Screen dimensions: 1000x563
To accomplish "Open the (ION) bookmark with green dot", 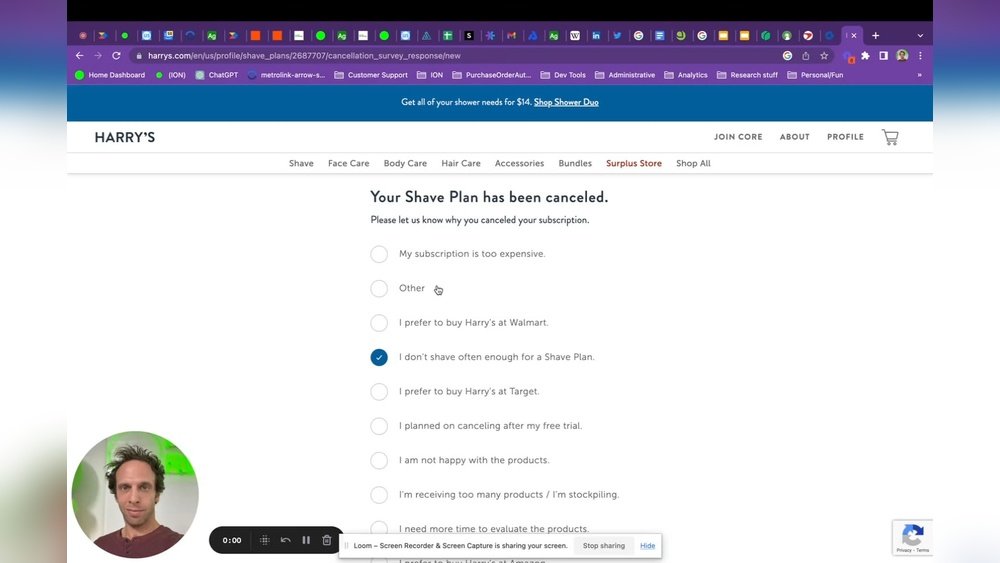I will pos(170,75).
